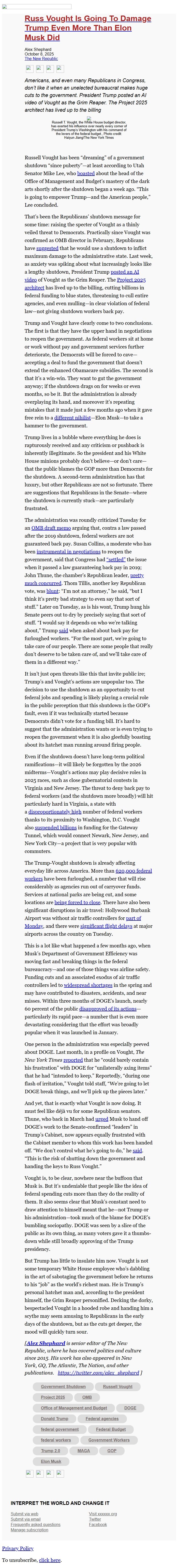
Task: Open the article headline link
Action: [x=87, y=28]
